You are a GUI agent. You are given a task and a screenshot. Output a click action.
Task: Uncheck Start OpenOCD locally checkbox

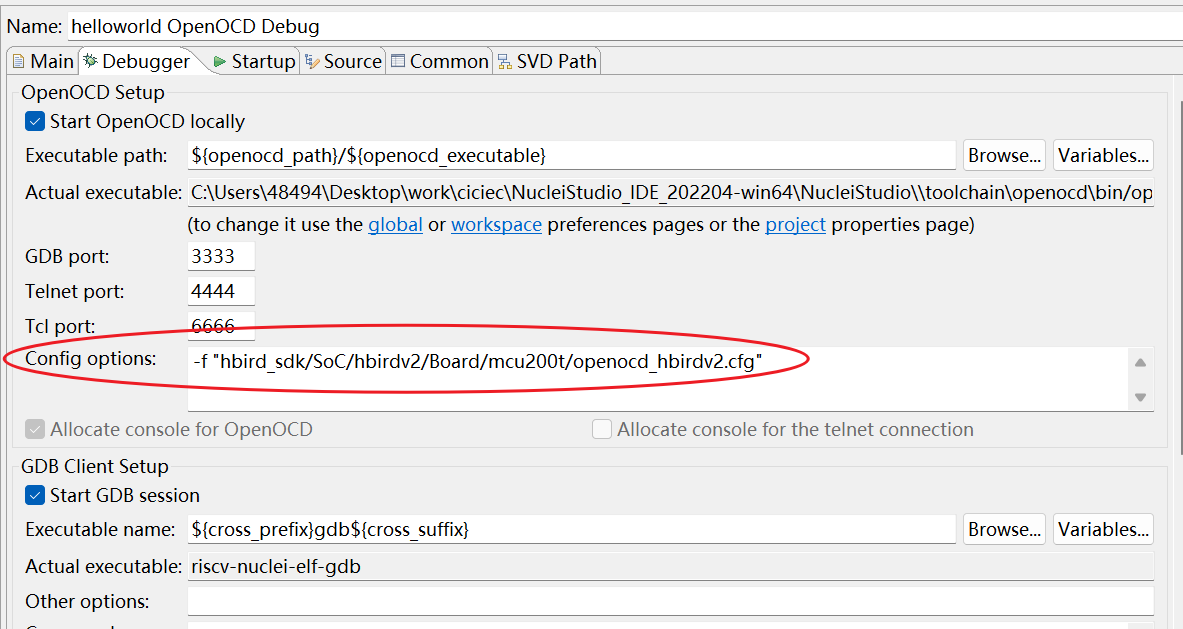(35, 122)
